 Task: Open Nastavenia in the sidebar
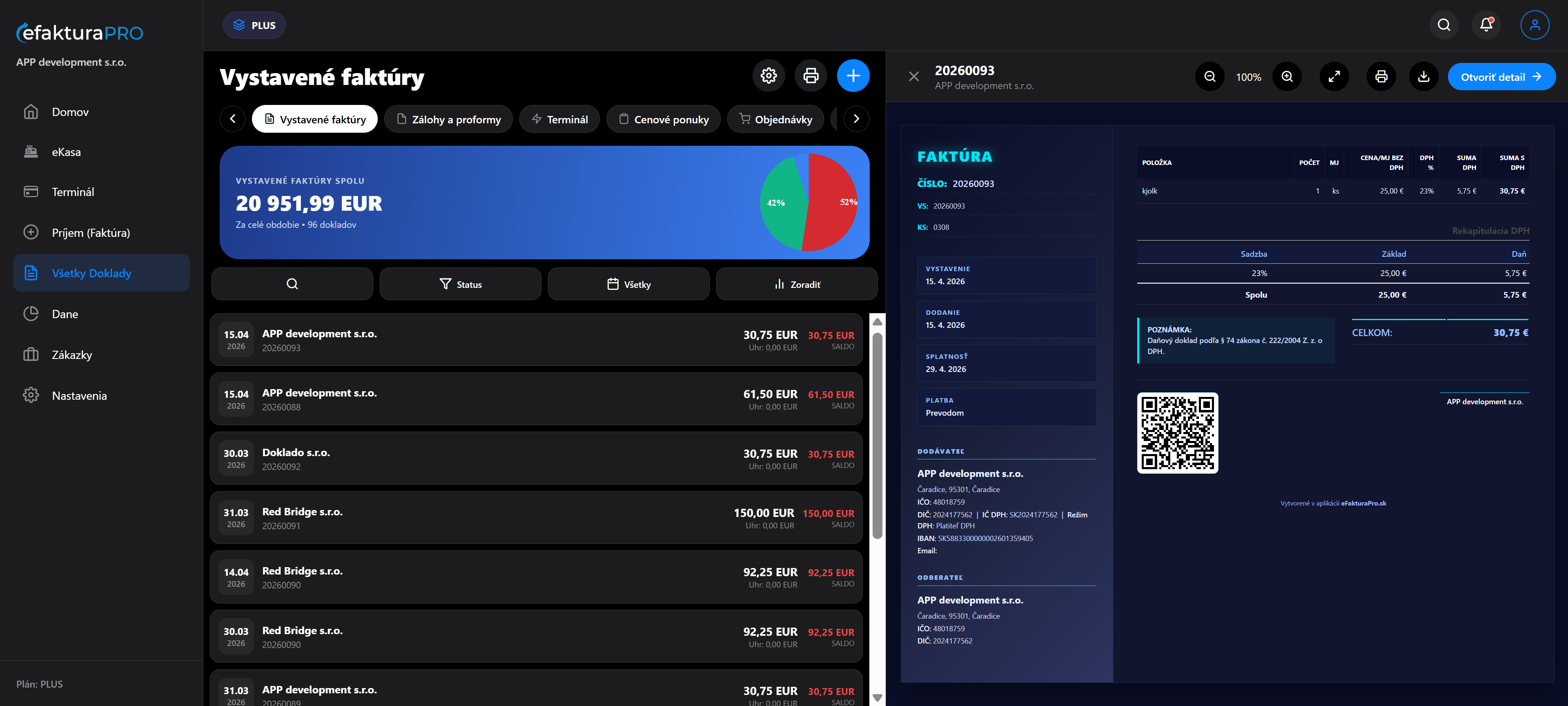(x=101, y=396)
